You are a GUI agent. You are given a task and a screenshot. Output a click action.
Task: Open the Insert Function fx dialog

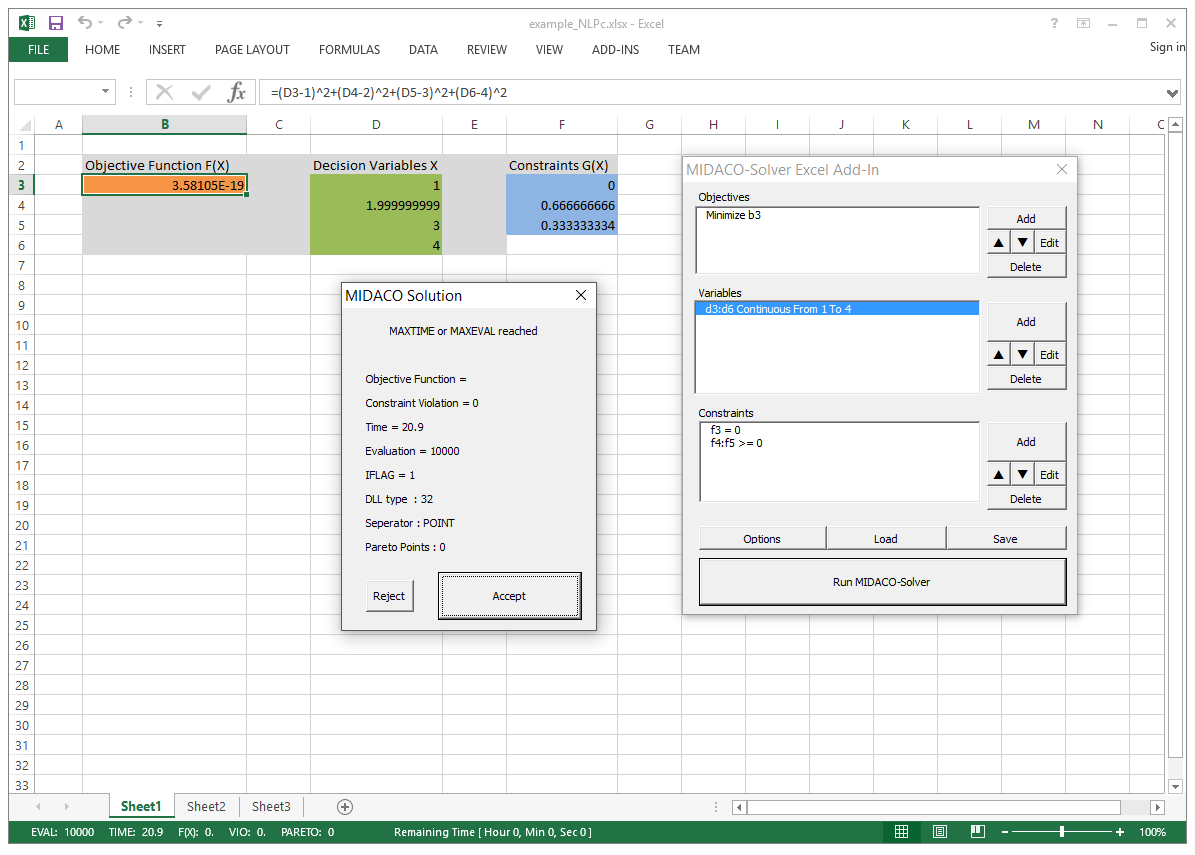236,93
